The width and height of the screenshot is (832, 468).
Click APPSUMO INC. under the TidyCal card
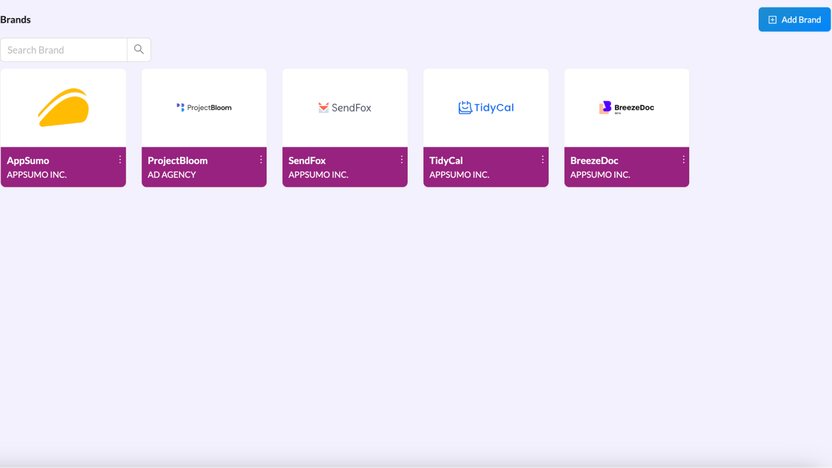click(x=459, y=175)
